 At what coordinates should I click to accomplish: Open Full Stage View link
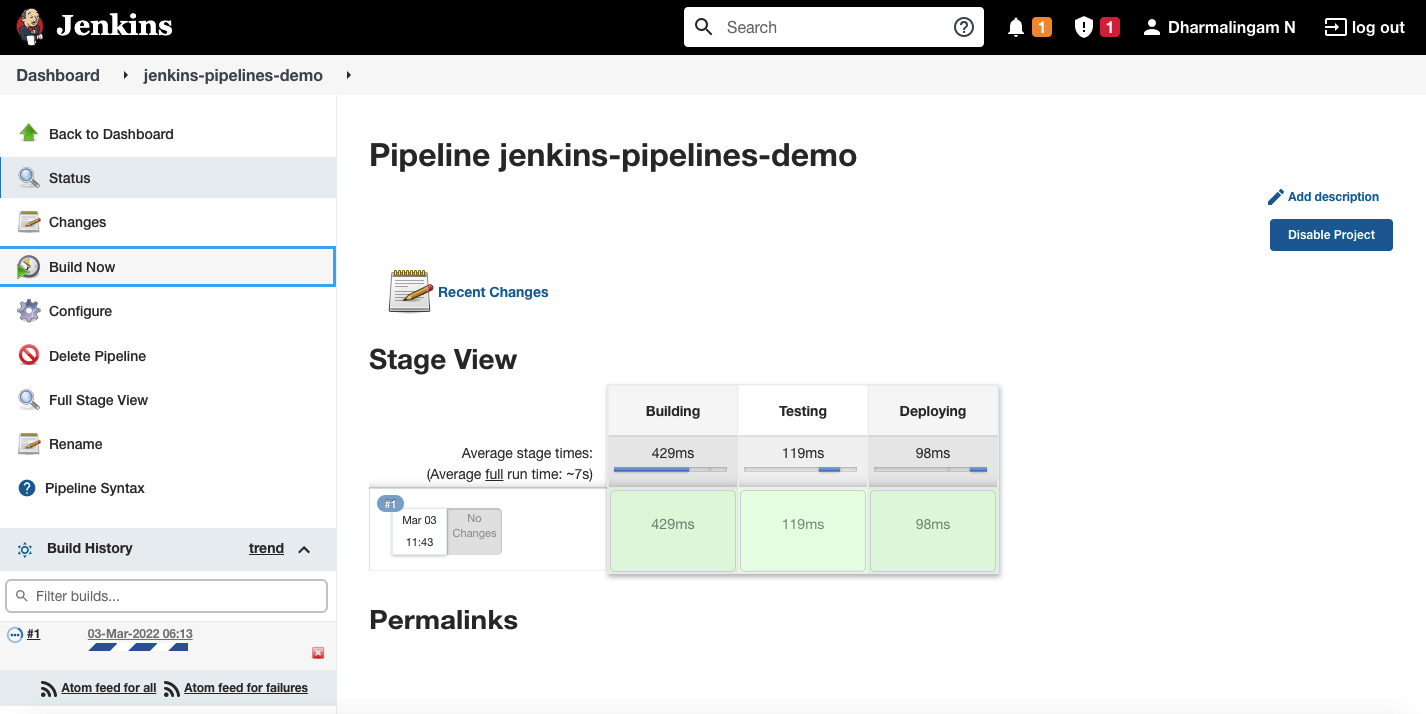tap(98, 400)
